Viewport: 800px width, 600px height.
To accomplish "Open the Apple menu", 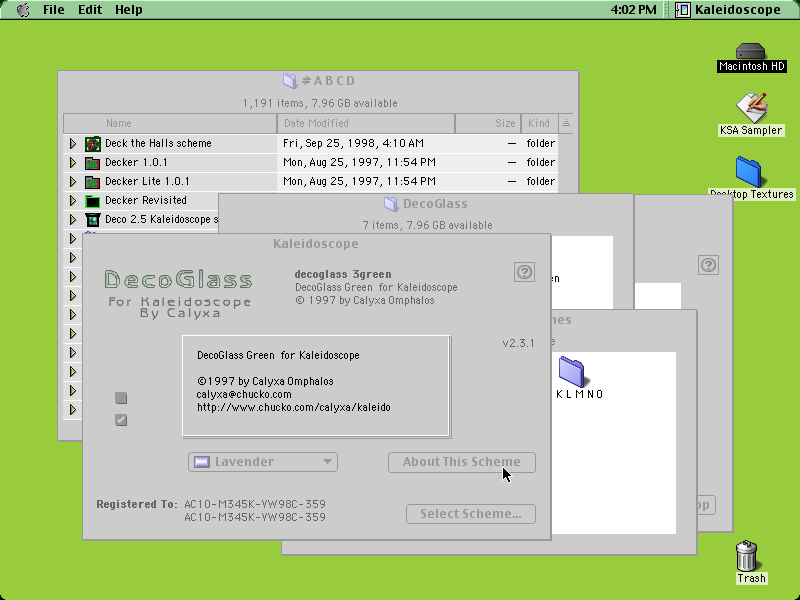I will point(23,10).
